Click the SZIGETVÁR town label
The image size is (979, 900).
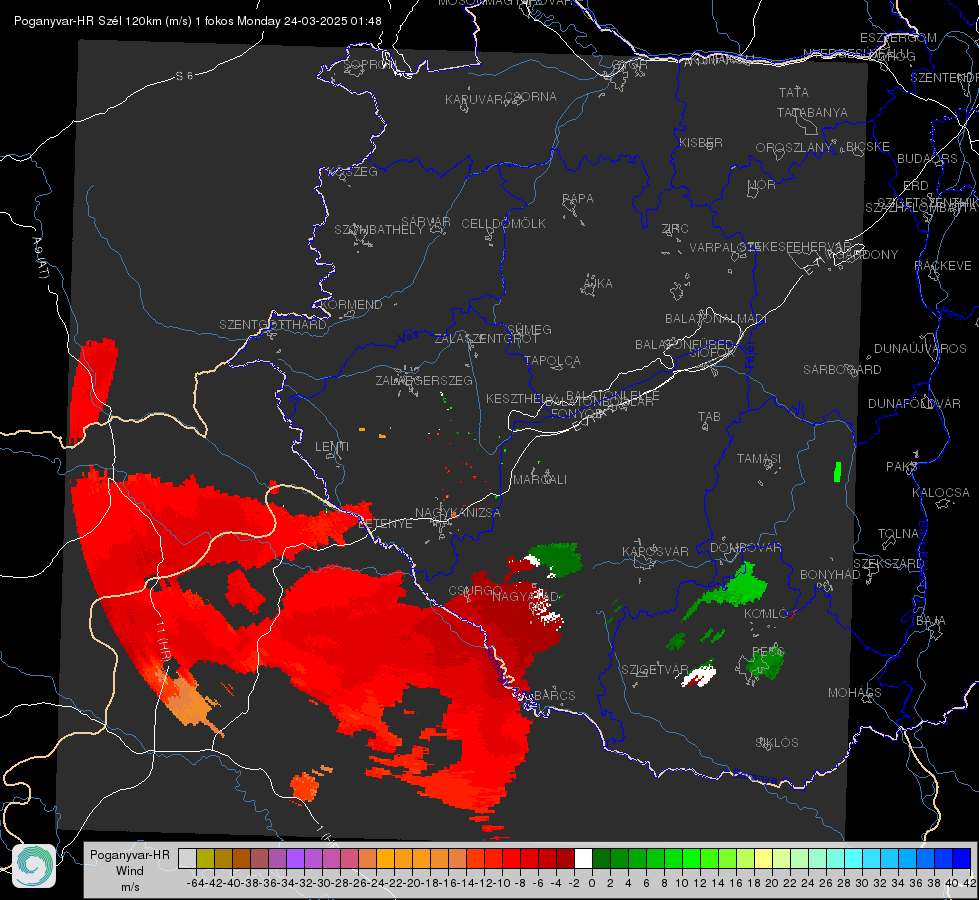(x=655, y=670)
